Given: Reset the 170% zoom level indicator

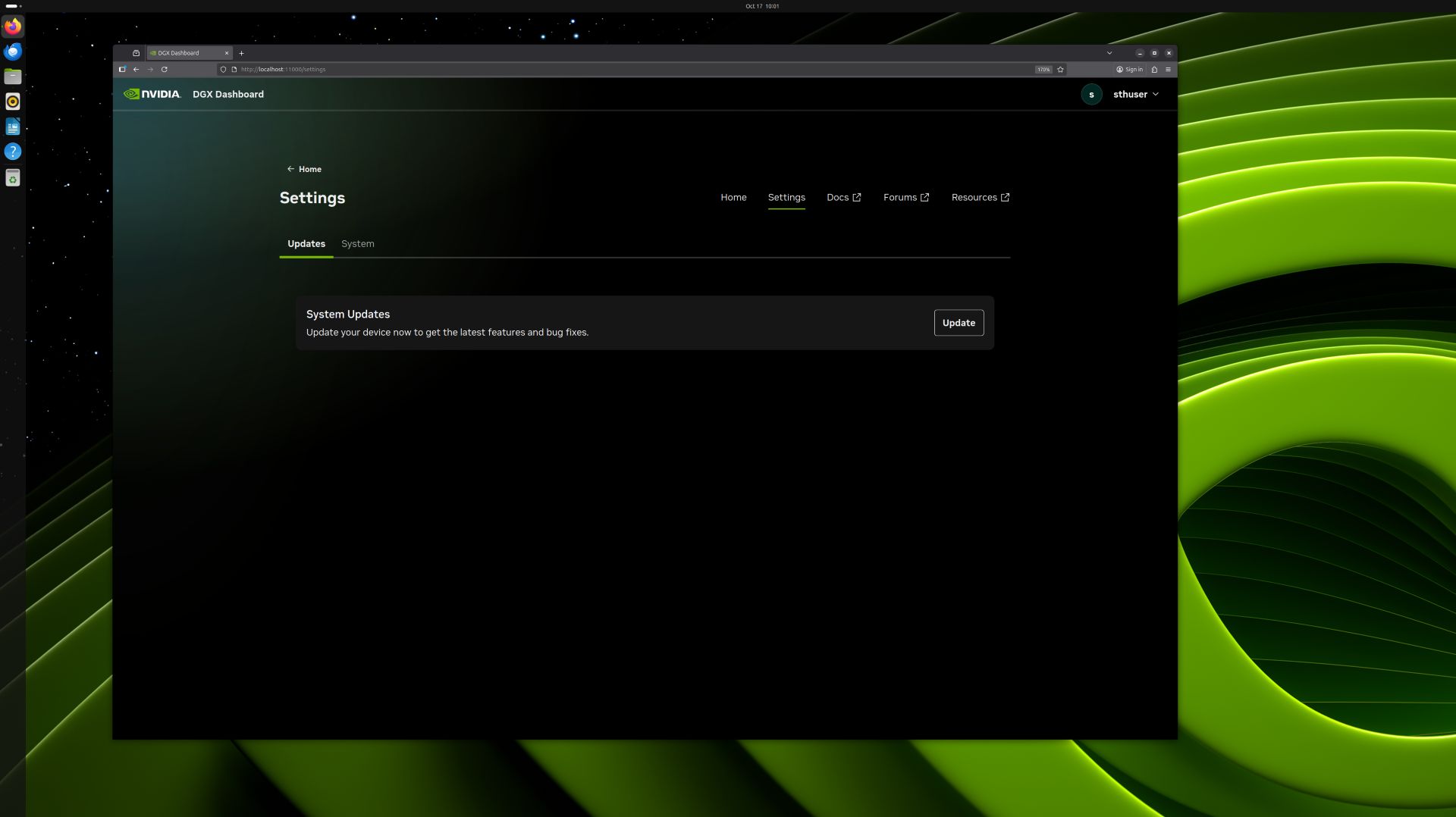Looking at the screenshot, I should [x=1043, y=69].
